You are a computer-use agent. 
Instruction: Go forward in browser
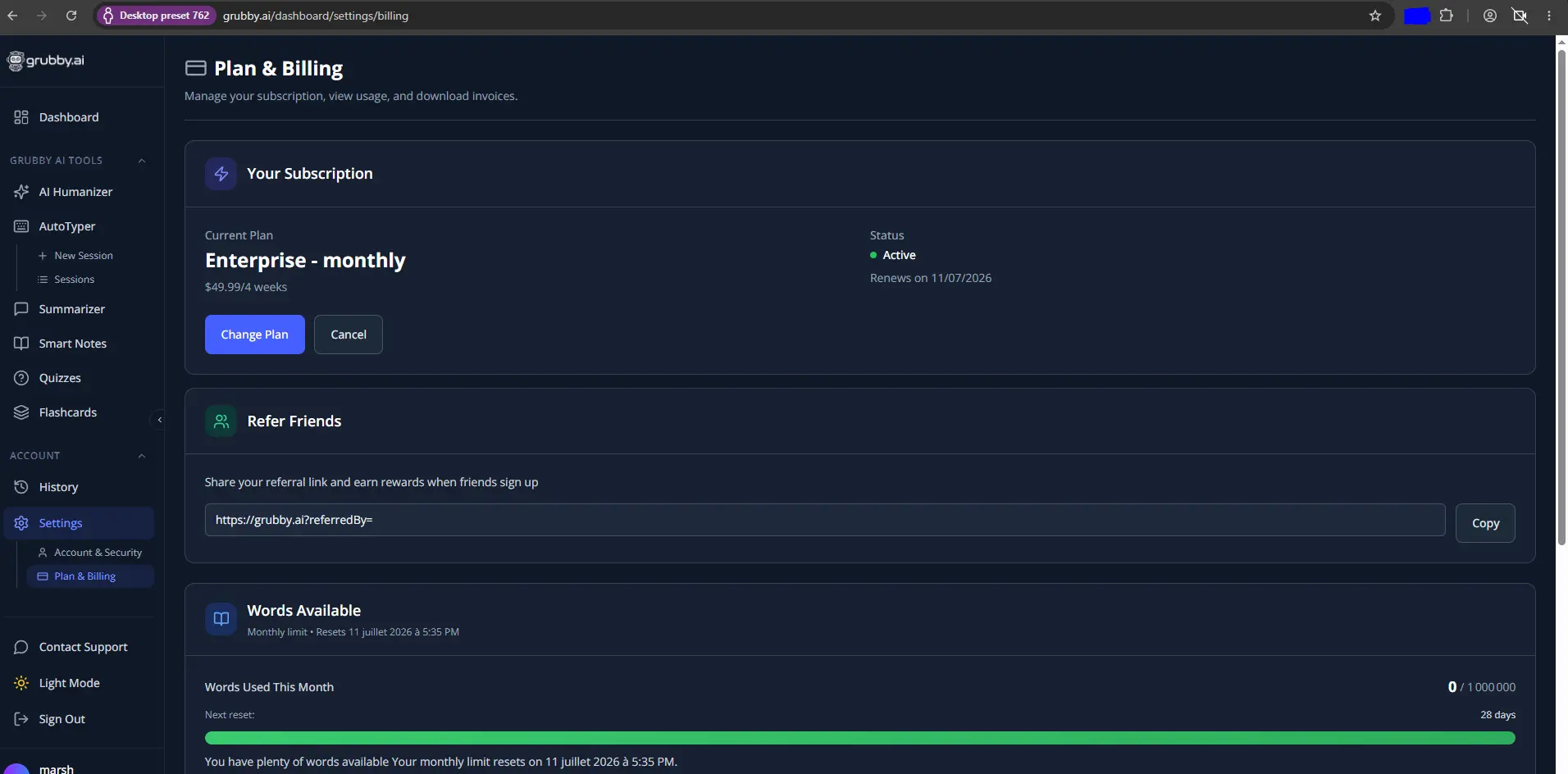click(42, 16)
